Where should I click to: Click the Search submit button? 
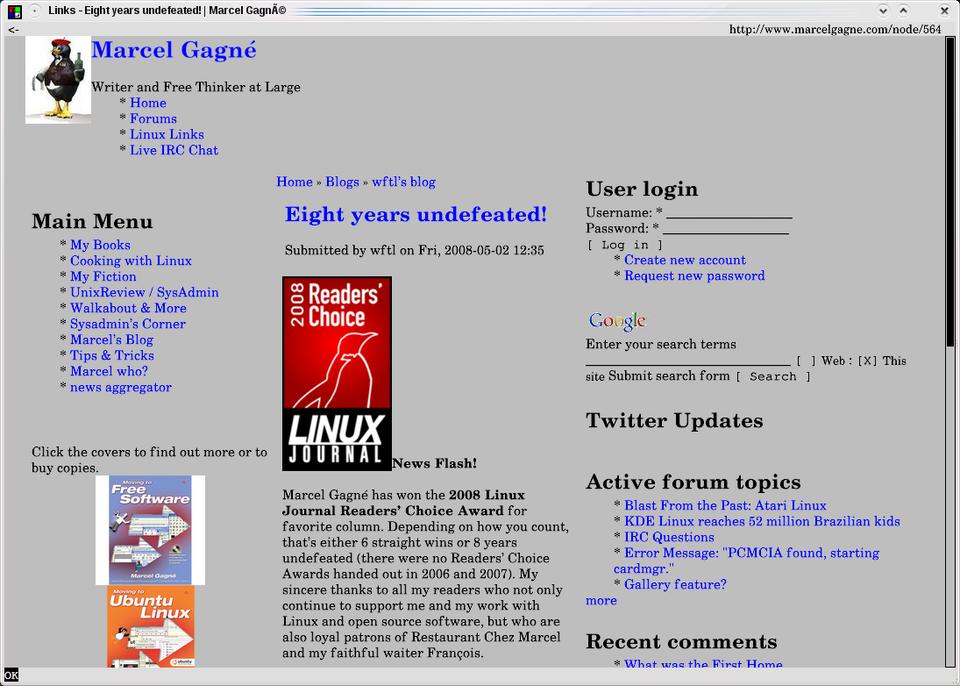tap(773, 377)
